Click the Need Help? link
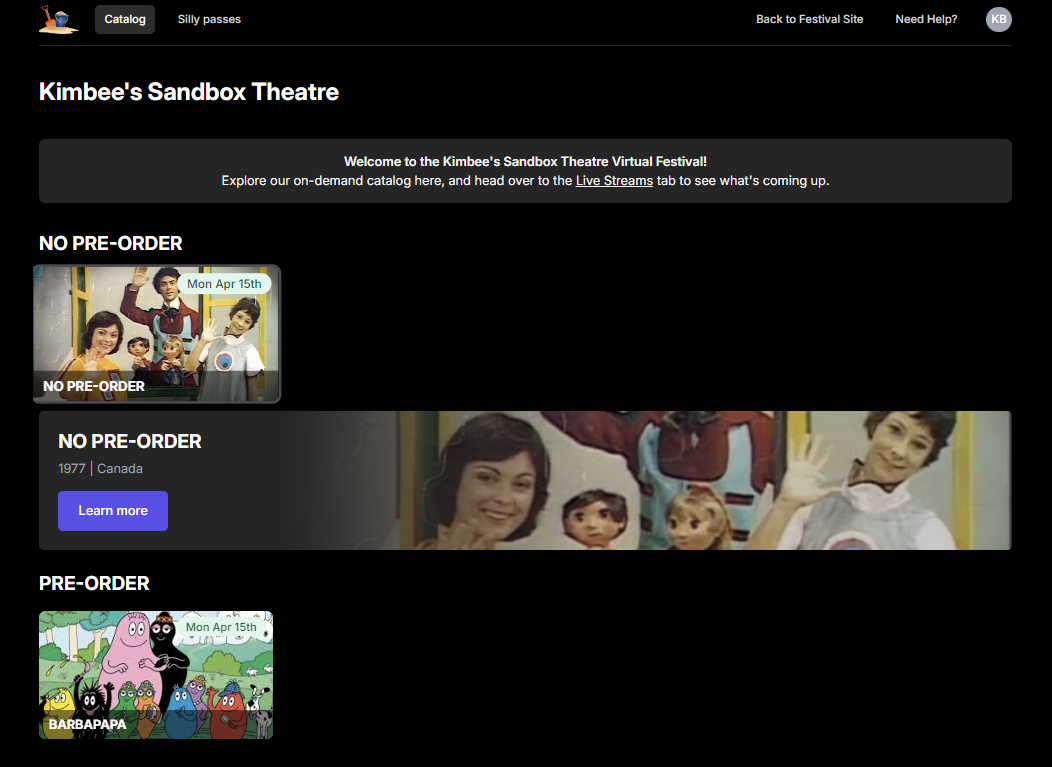 coord(926,19)
